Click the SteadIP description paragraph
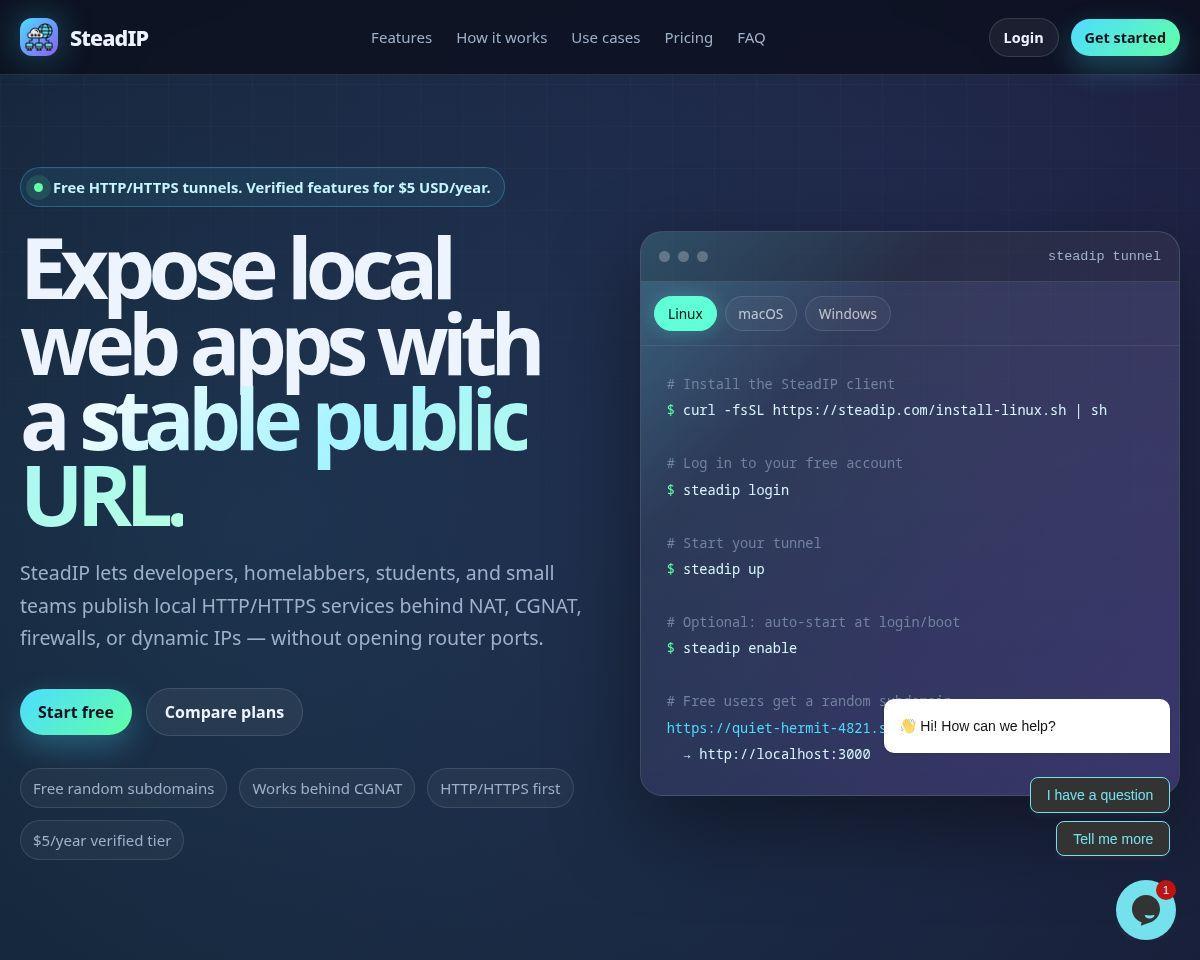Image resolution: width=1200 pixels, height=960 pixels. (301, 605)
